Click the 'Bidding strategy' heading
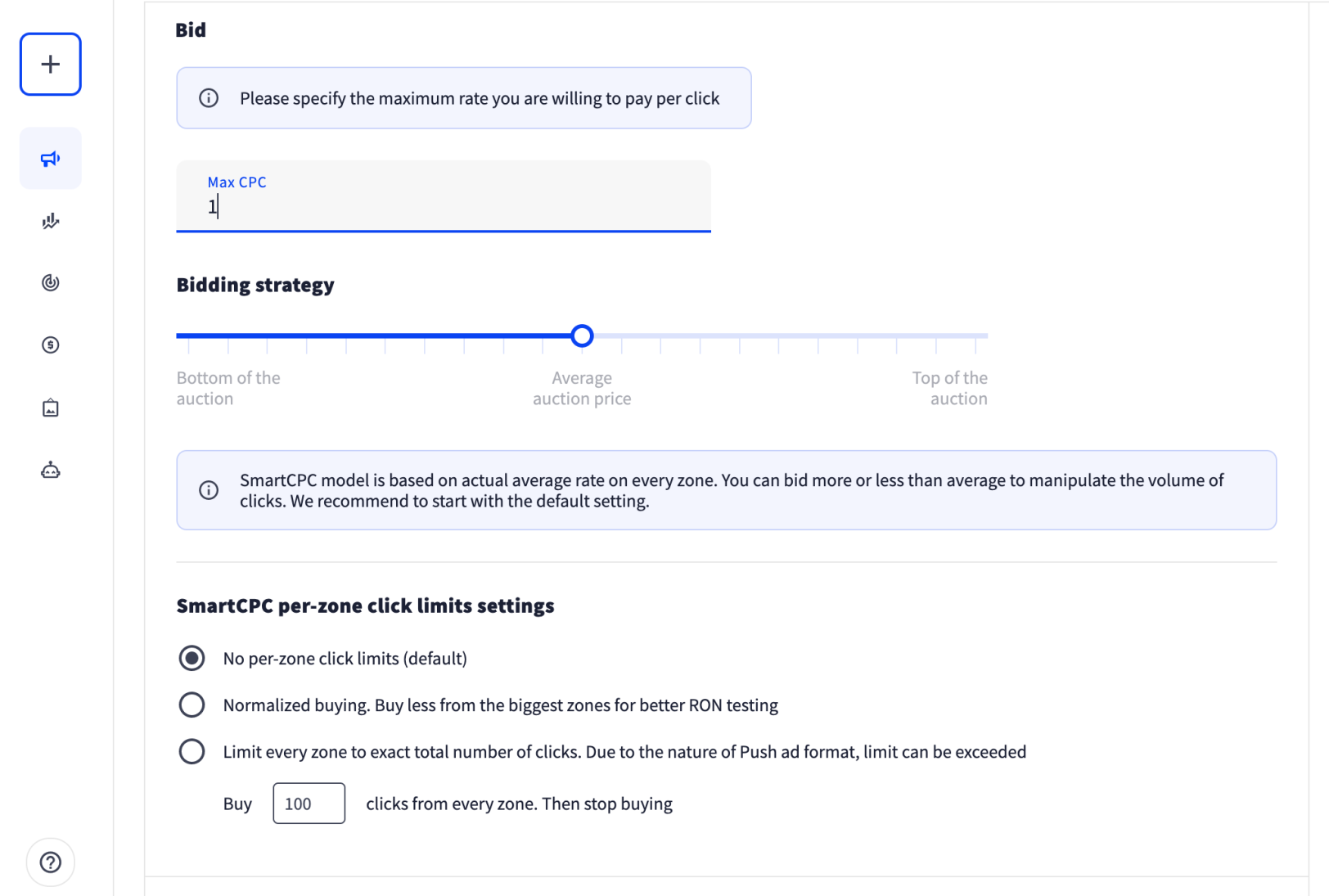 click(255, 285)
